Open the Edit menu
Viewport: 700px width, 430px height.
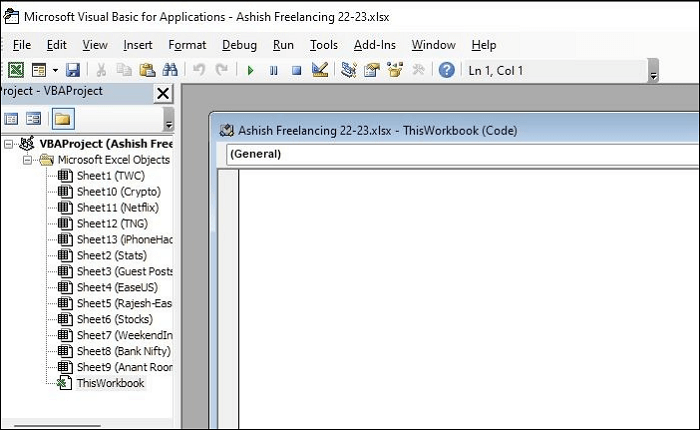[x=57, y=45]
